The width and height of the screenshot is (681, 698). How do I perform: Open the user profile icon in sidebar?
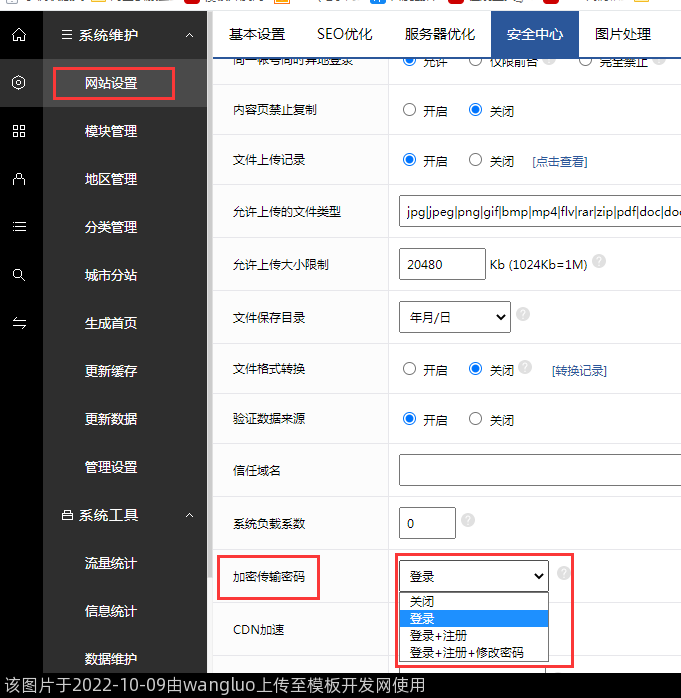19,179
